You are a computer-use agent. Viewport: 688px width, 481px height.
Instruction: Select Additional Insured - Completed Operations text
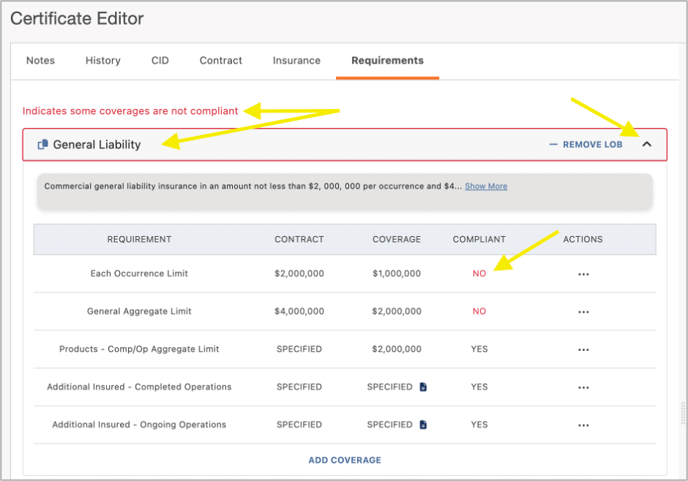[x=139, y=387]
